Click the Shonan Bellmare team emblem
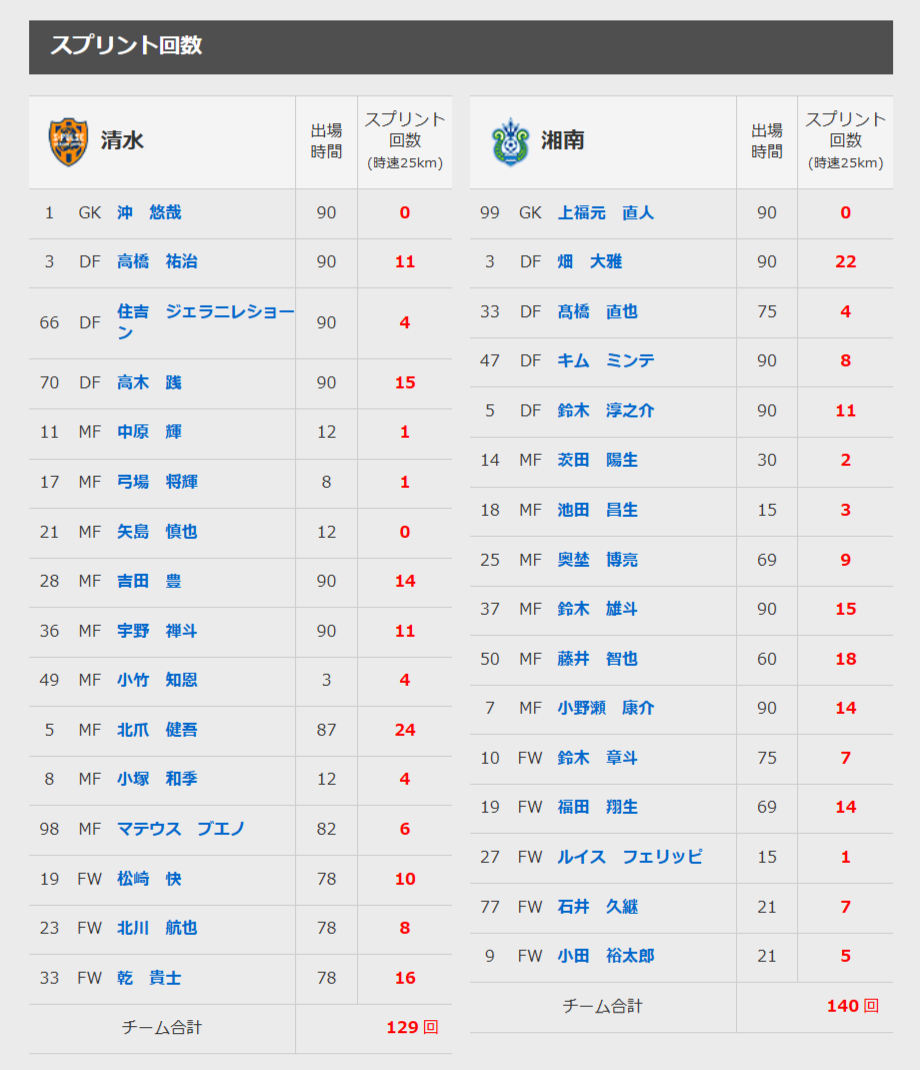Image resolution: width=920 pixels, height=1070 pixels. 509,141
